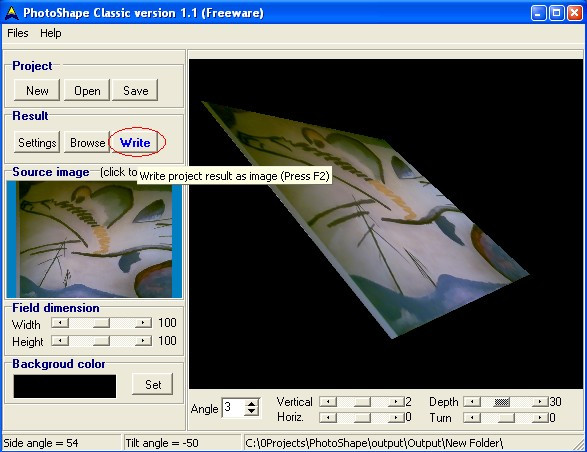Click Turn slider right arrow
The image size is (587, 452).
click(540, 418)
